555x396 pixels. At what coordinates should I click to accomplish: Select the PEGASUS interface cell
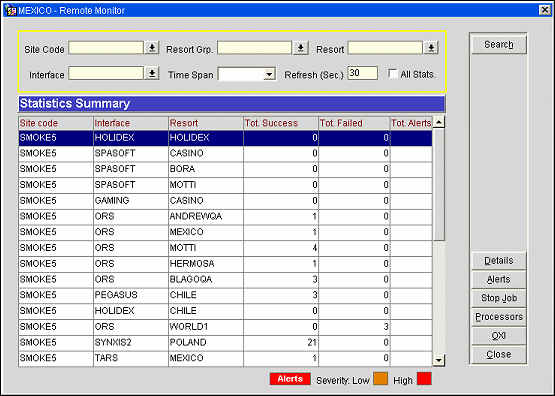tap(131, 295)
